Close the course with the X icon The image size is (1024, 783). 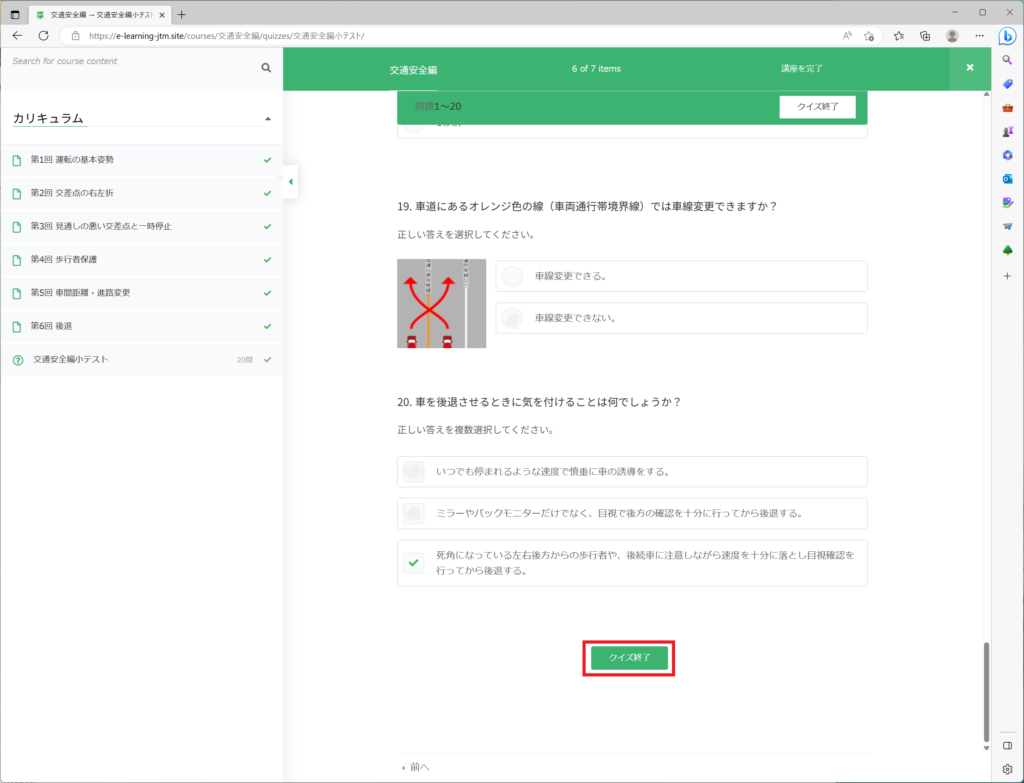point(969,68)
